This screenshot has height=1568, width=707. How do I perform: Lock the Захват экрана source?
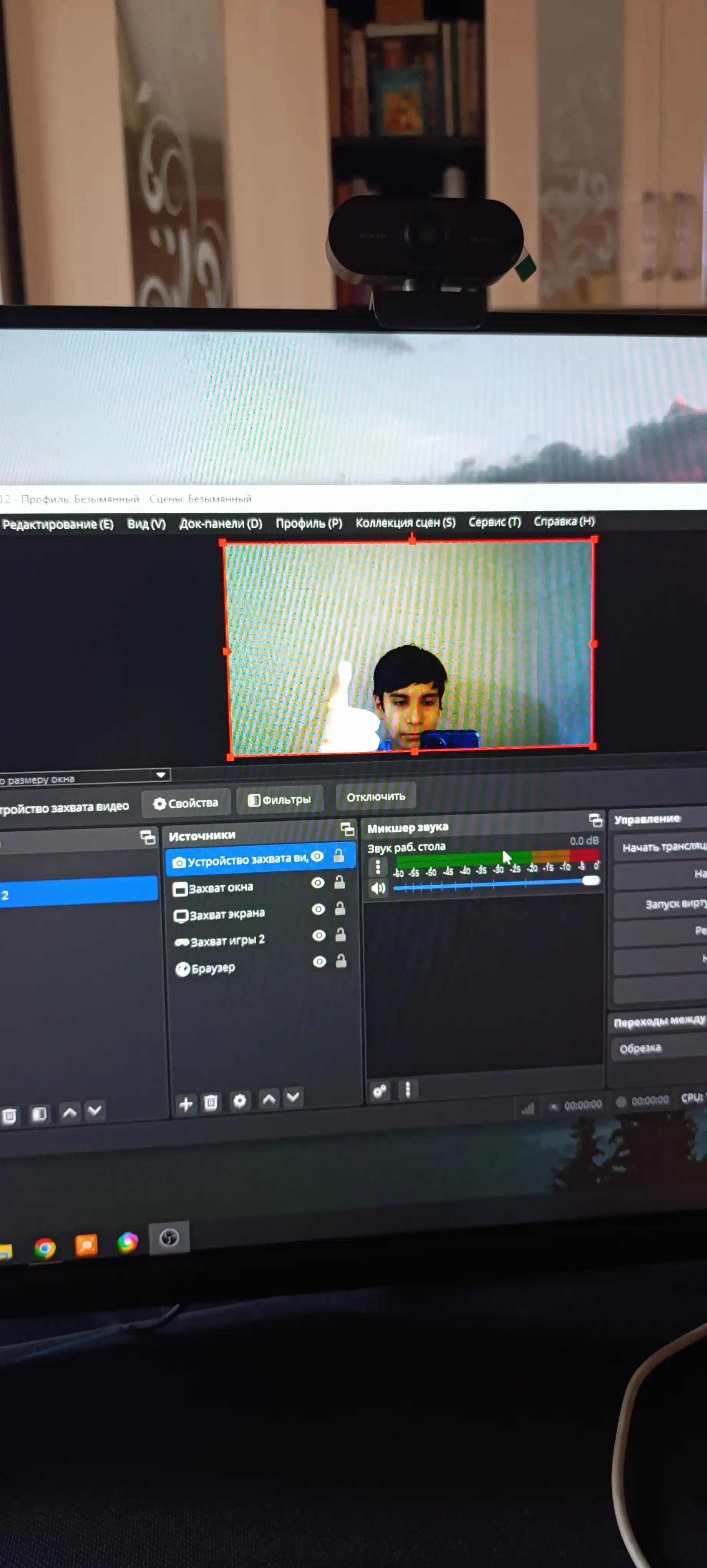[x=340, y=908]
